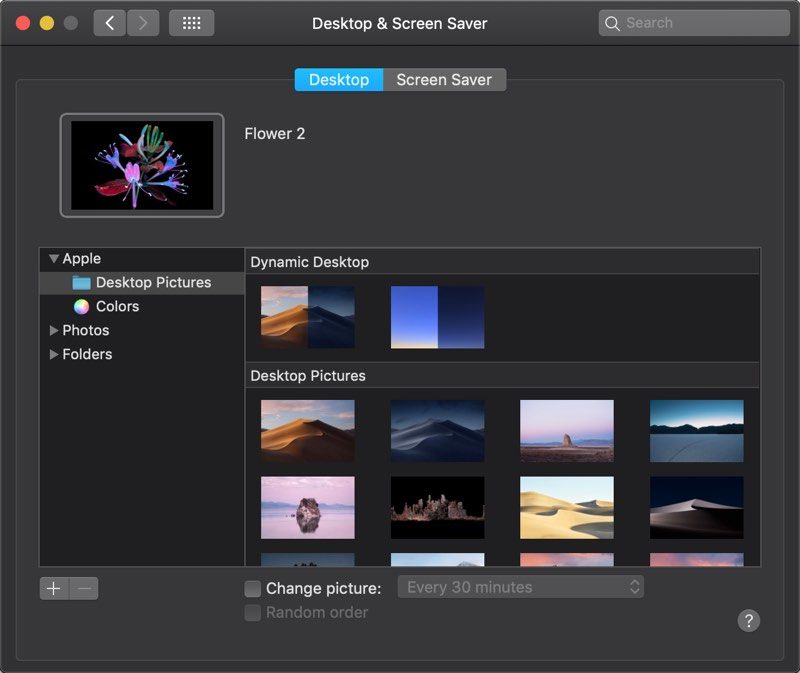This screenshot has width=800, height=673.
Task: Add a folder with the plus button
Action: pos(54,588)
